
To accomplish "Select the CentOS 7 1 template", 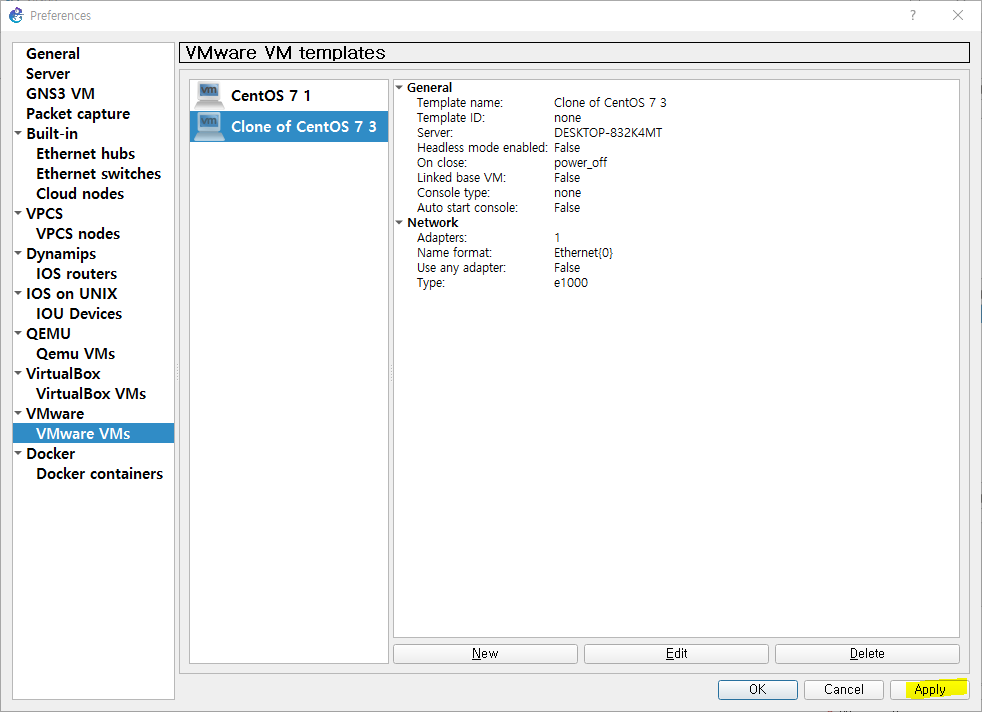I will (x=289, y=95).
